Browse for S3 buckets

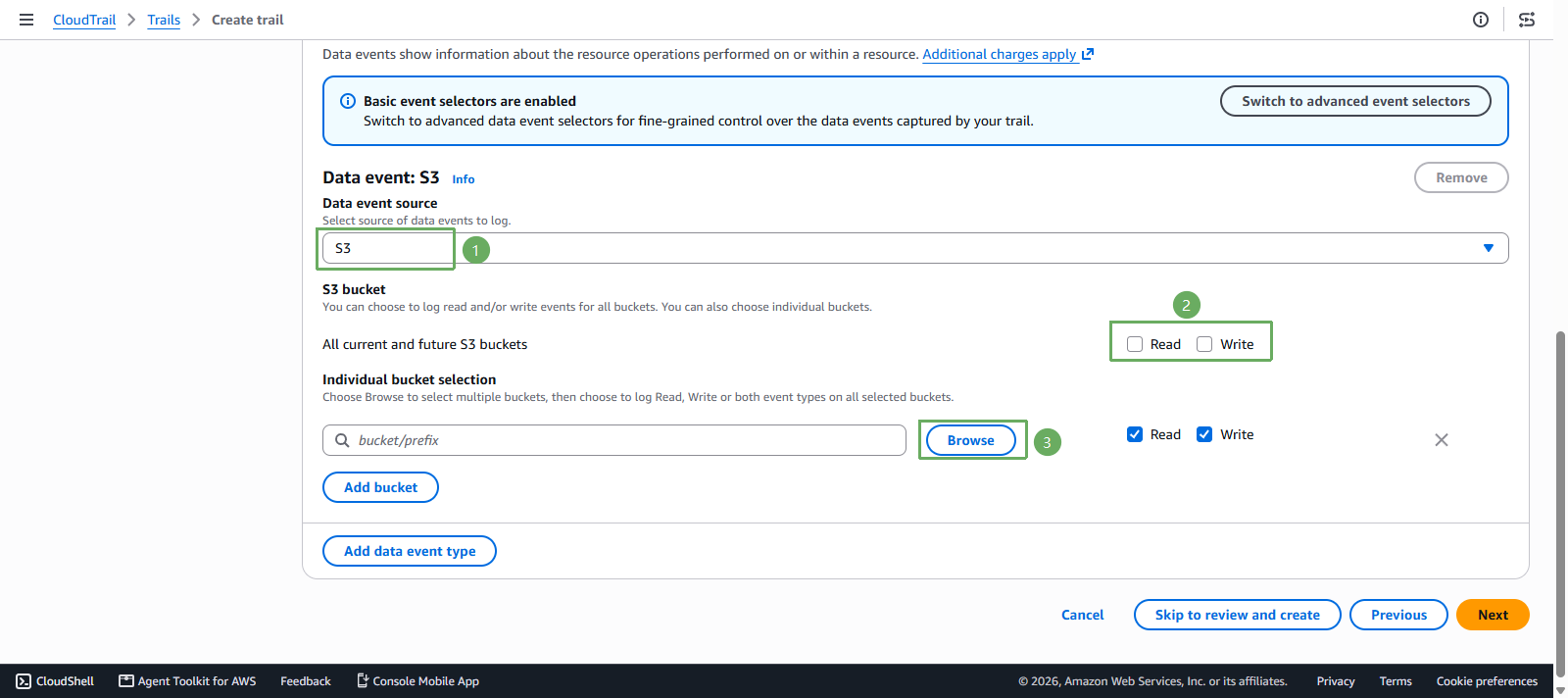[971, 440]
